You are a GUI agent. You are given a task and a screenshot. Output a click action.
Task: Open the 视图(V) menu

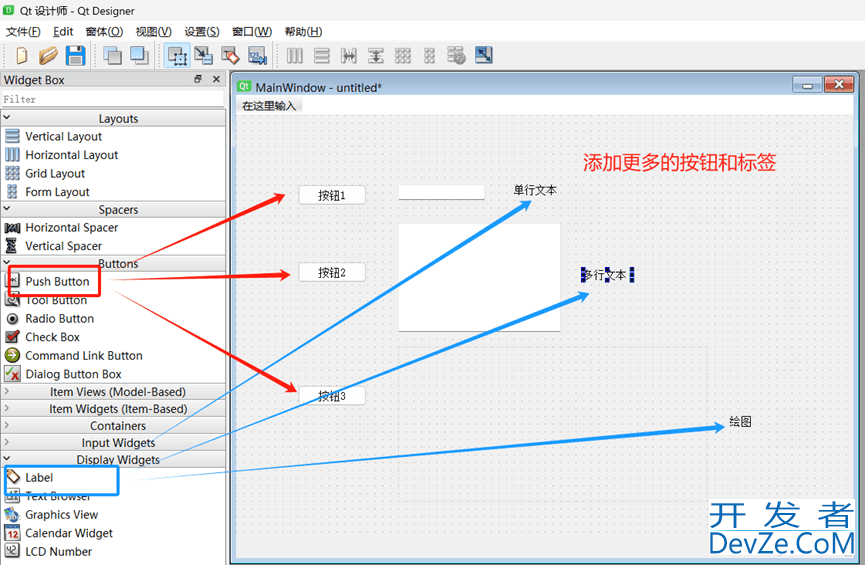pos(153,31)
